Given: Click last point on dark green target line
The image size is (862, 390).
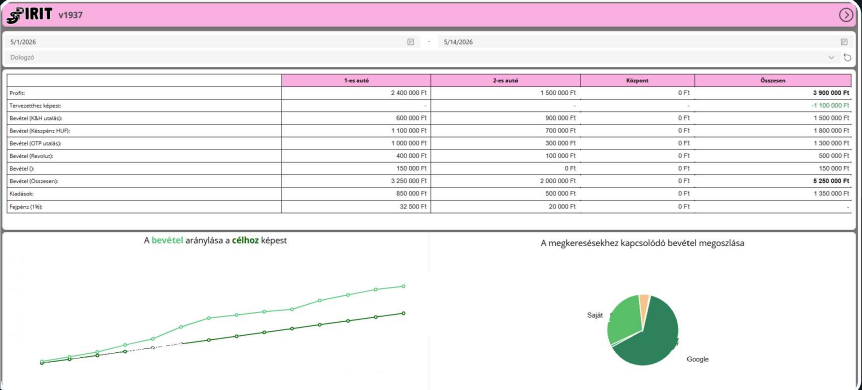Looking at the screenshot, I should (404, 313).
